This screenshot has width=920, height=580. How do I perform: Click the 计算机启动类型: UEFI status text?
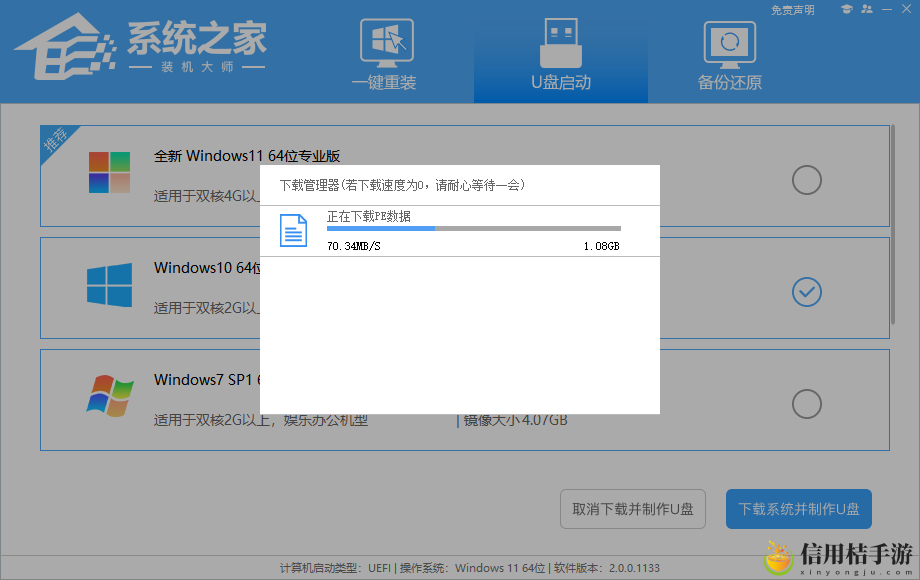335,568
